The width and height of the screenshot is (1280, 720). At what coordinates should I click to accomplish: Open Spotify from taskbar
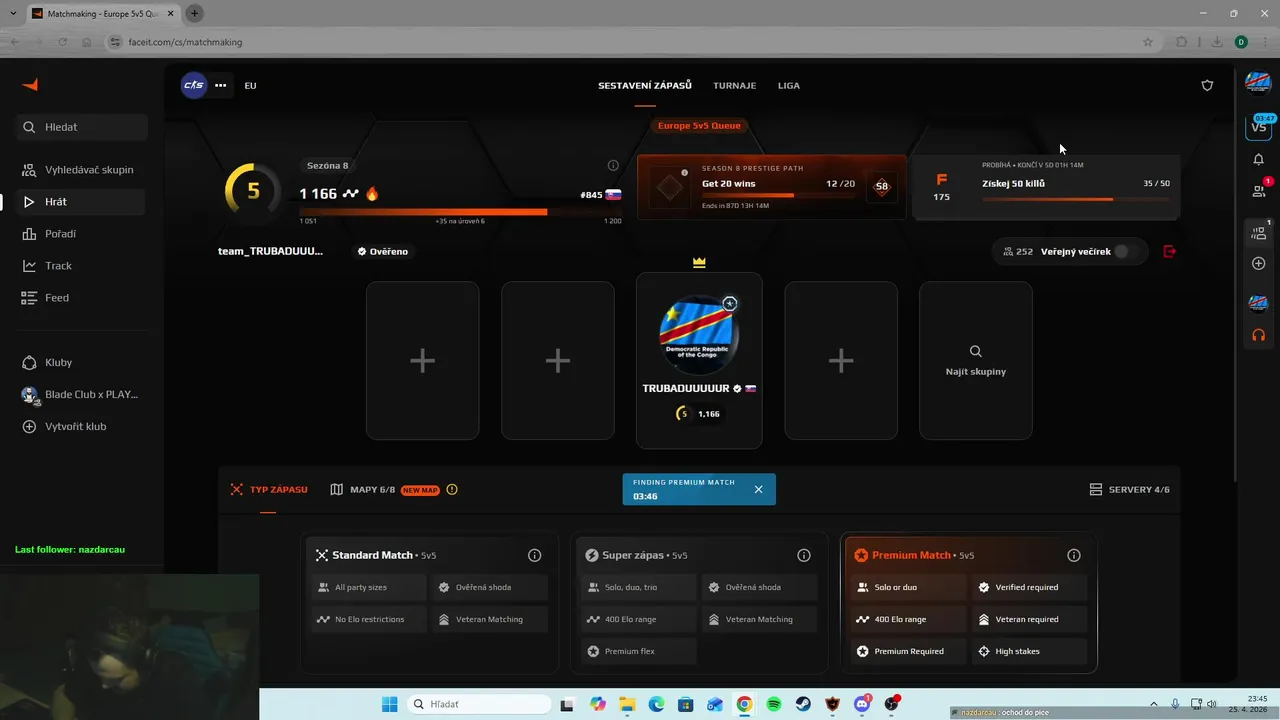tap(774, 704)
